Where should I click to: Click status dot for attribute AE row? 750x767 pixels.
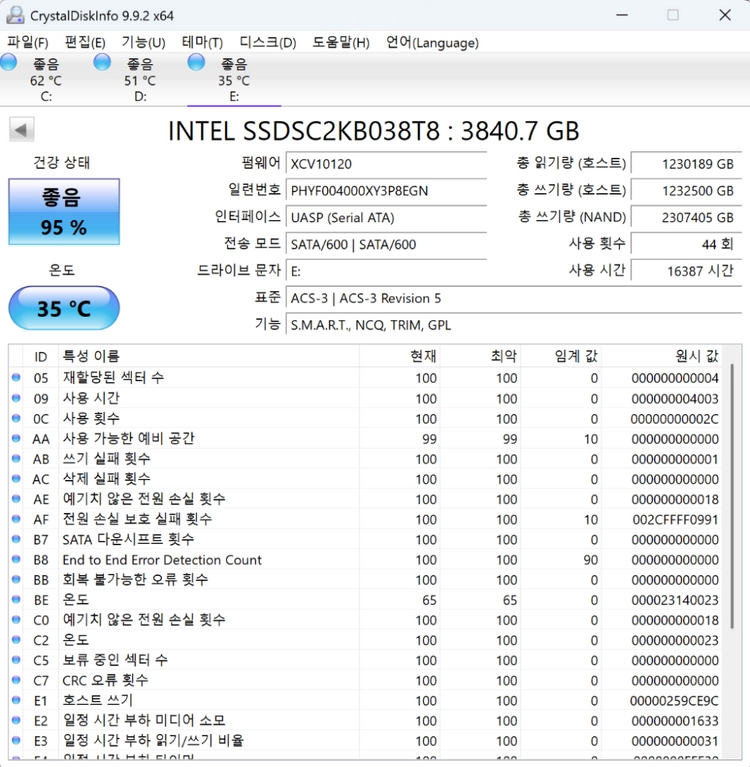click(x=16, y=498)
